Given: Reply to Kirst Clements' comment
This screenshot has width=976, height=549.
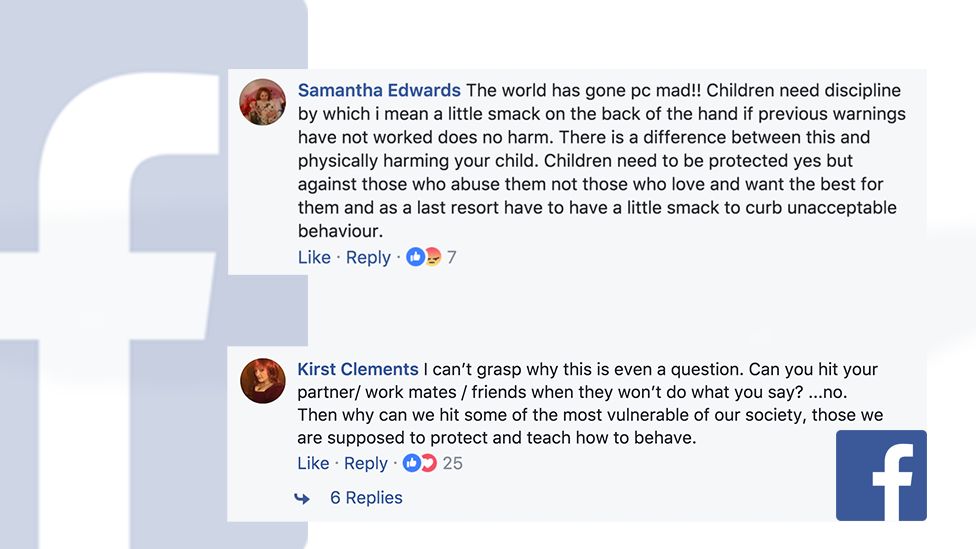Looking at the screenshot, I should (366, 463).
